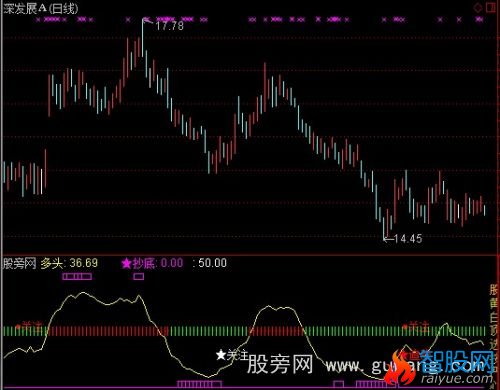Click the : 50.00 indicator value
Screen dimensions: 500x390
coord(210,263)
